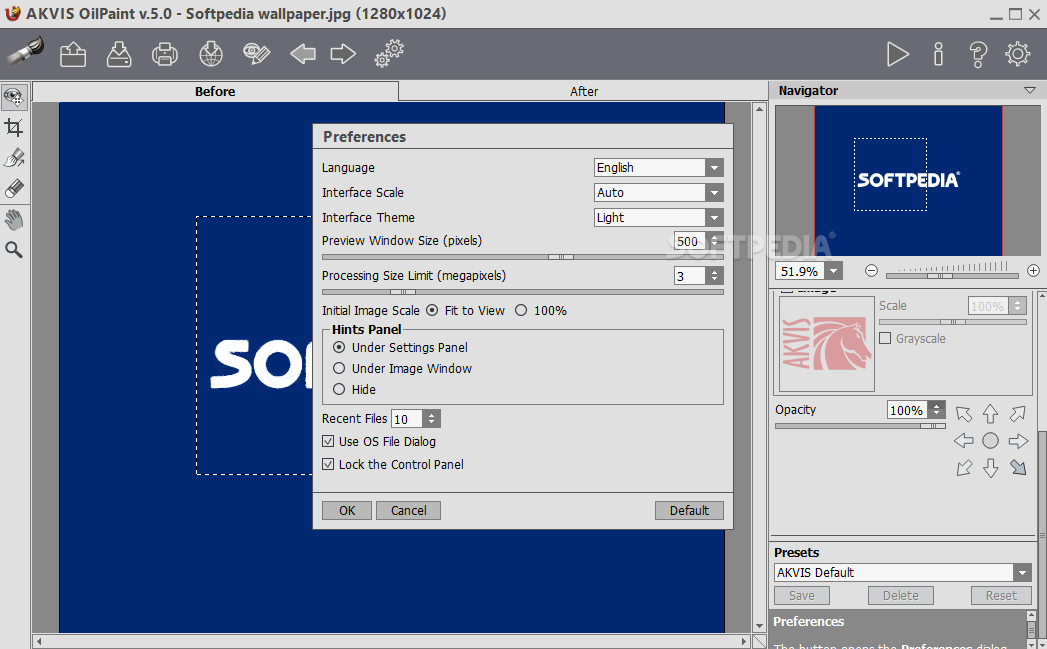
Task: Zoom out with the minus circle in Navigator
Action: (871, 270)
